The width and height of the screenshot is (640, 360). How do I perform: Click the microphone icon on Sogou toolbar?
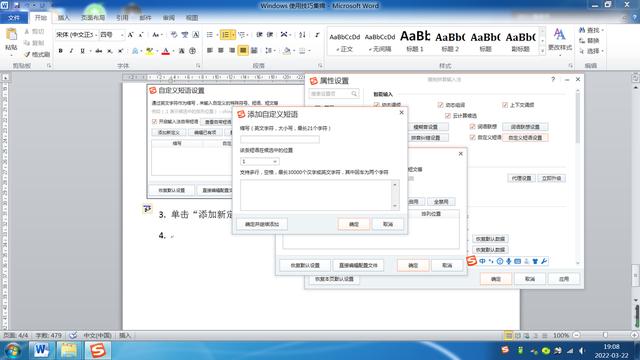509,261
